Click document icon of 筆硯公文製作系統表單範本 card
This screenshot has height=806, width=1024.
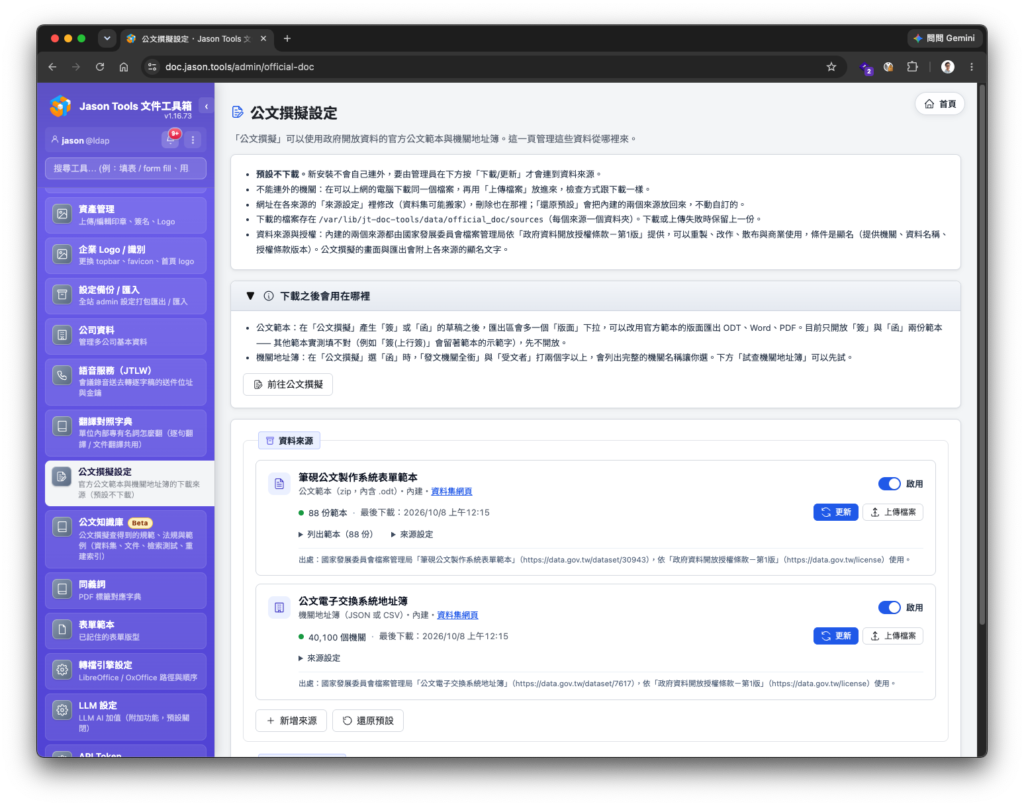tap(279, 483)
